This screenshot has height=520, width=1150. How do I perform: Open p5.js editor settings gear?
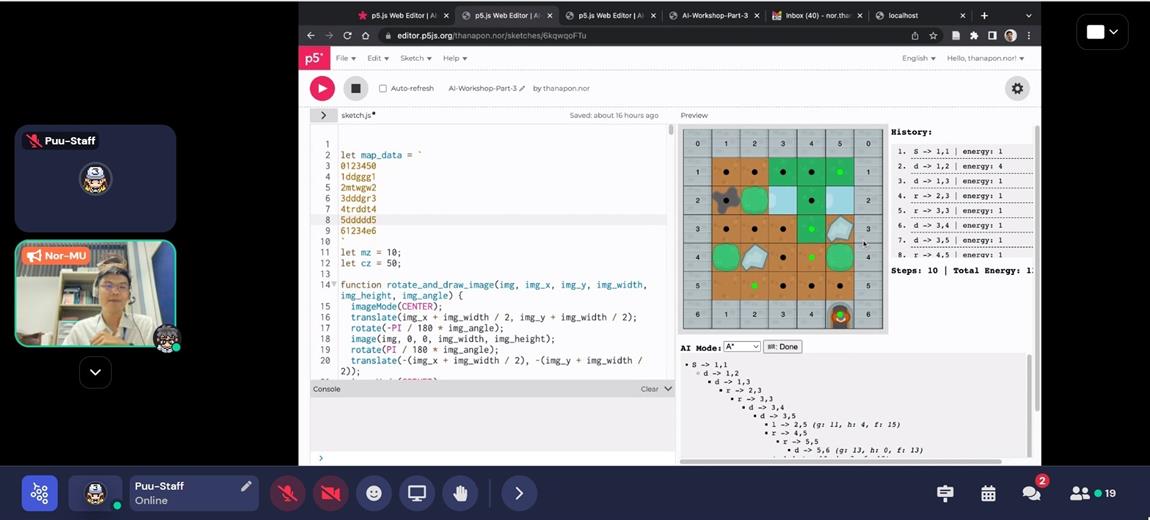(x=1017, y=88)
